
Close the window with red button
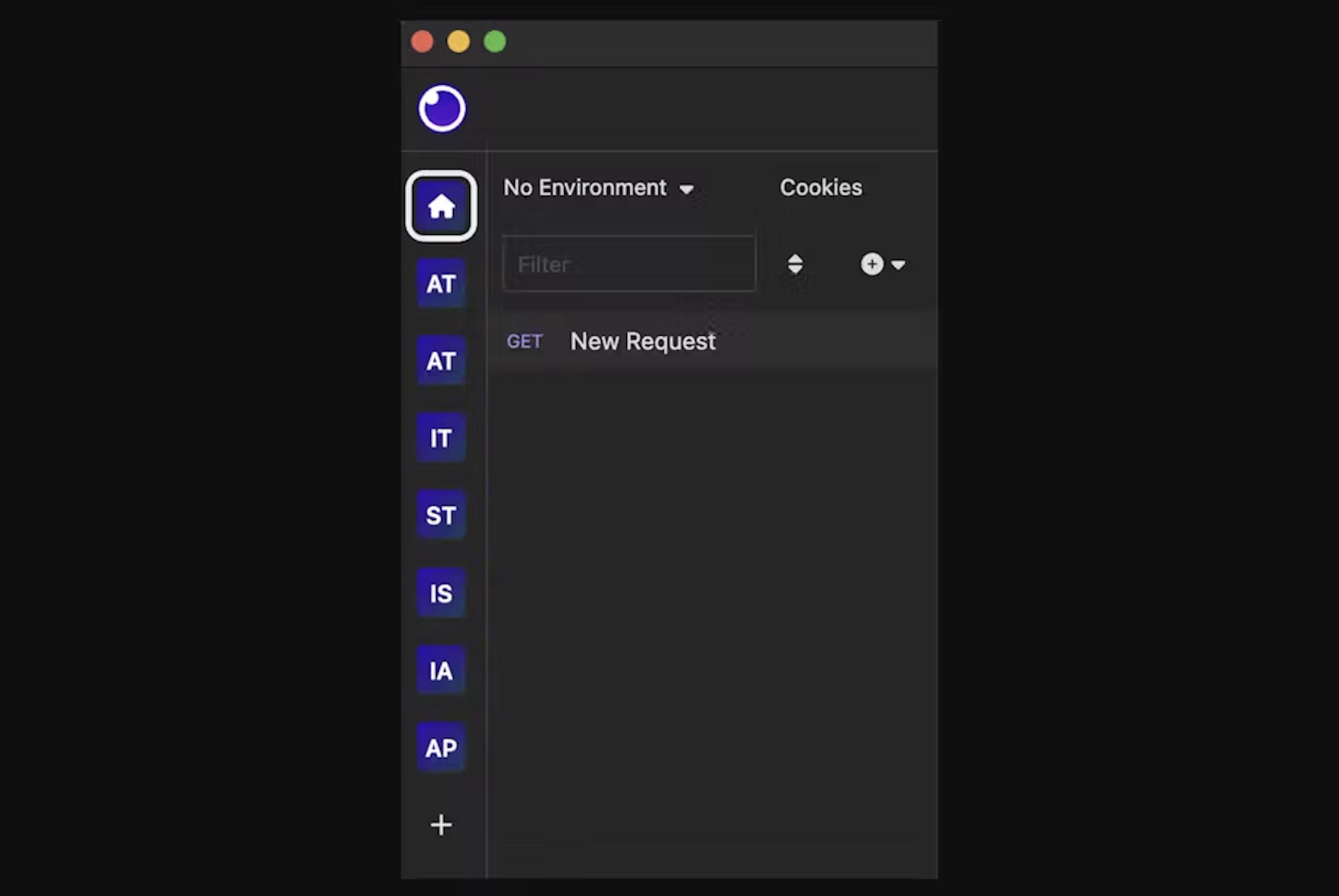coord(422,42)
